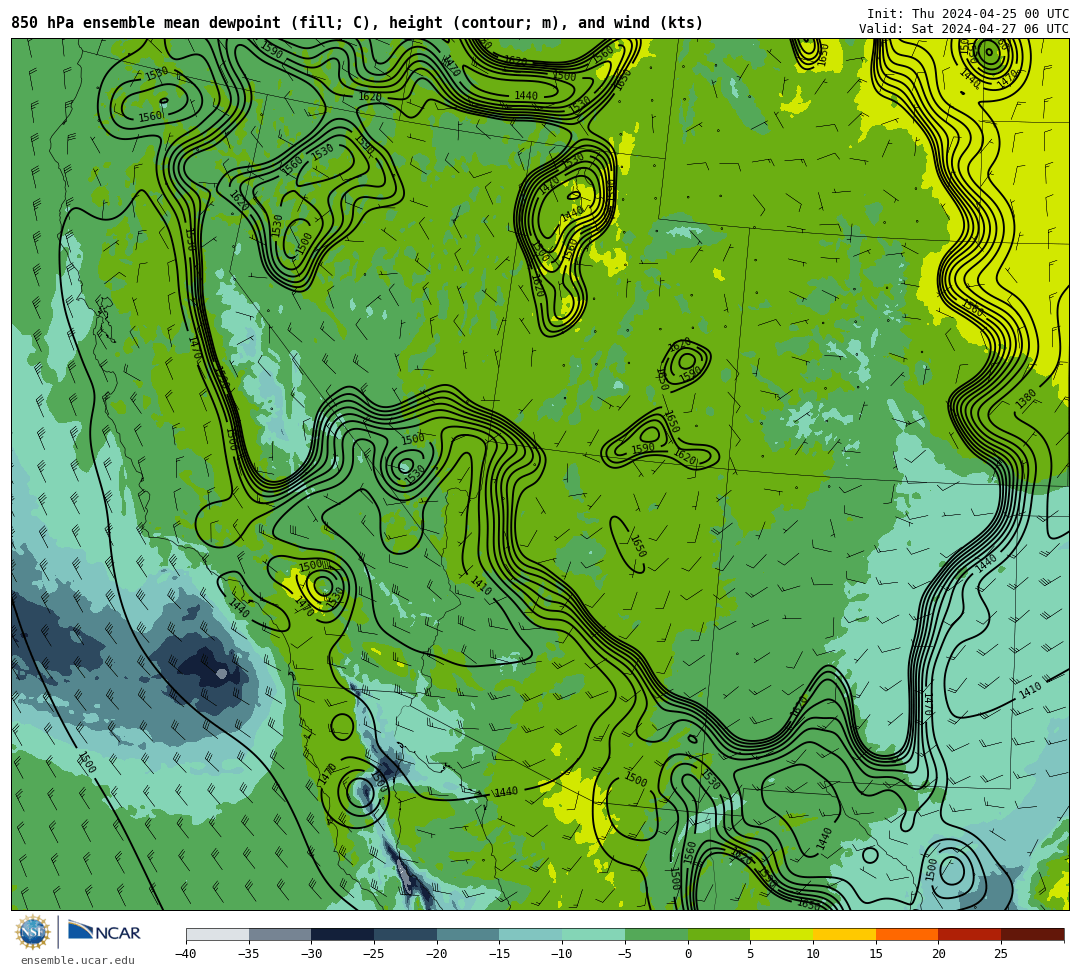
Task: Click the 10 colorbar tick label
Action: pyautogui.click(x=813, y=954)
